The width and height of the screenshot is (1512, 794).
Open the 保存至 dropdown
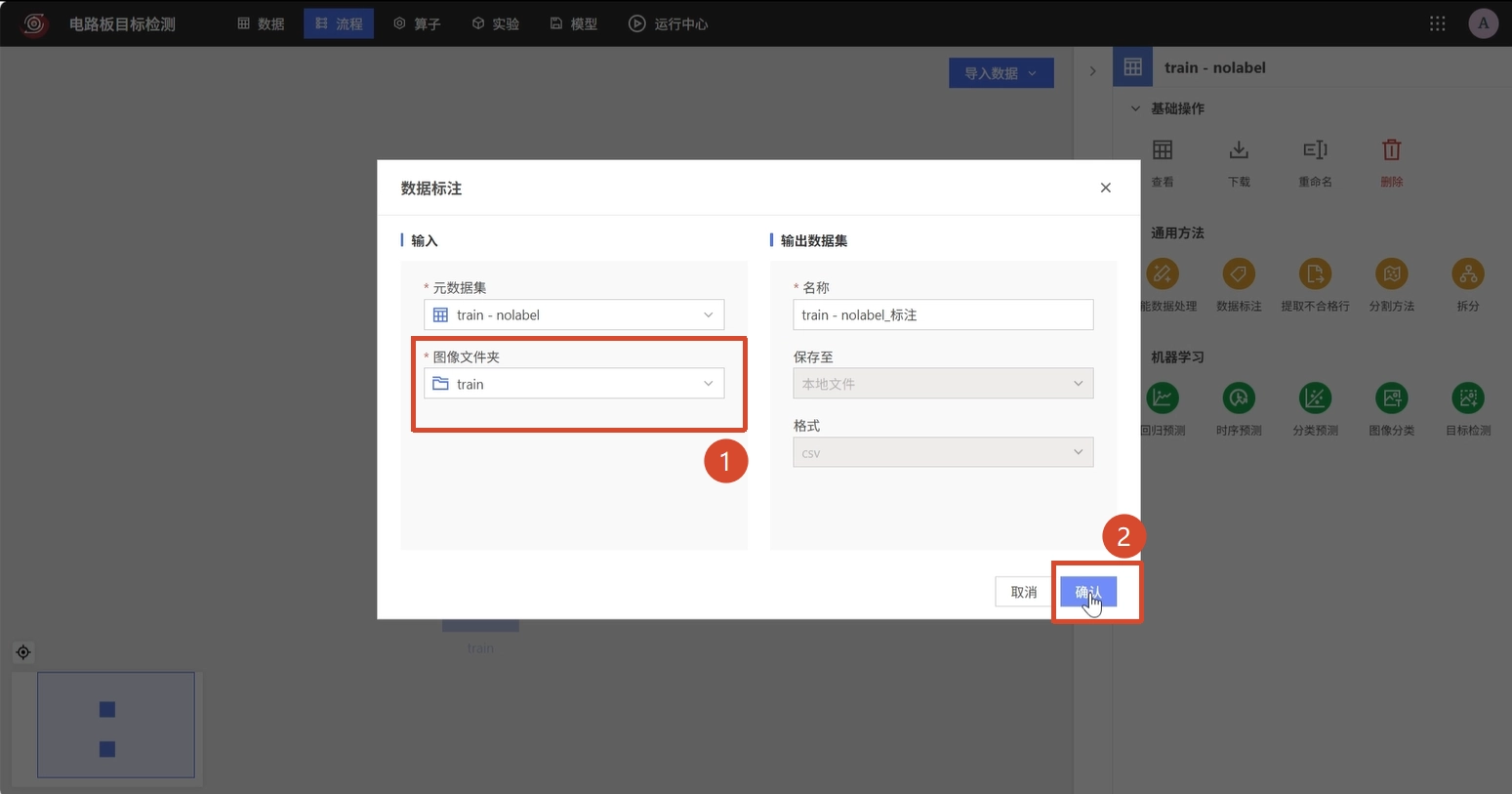tap(943, 384)
